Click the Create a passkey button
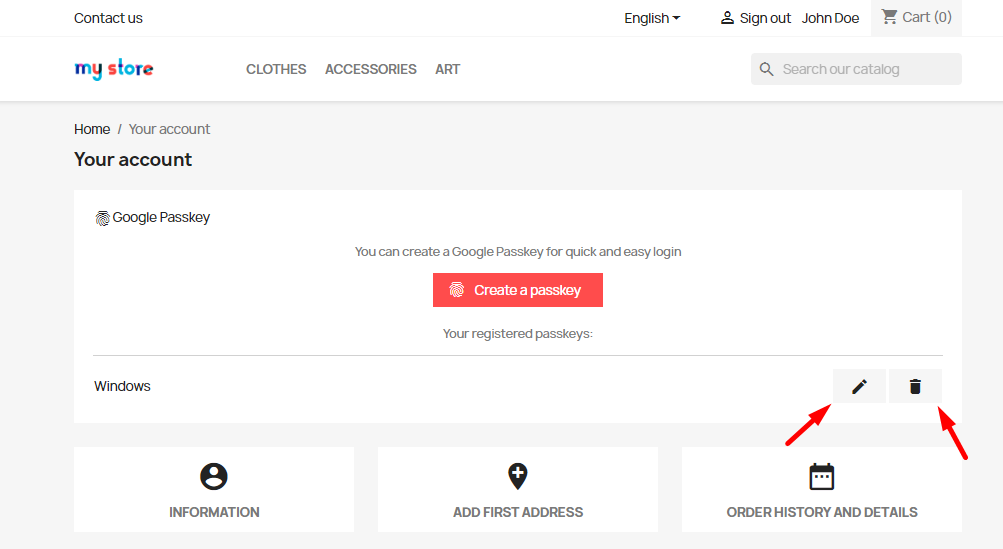This screenshot has width=1003, height=549. (517, 290)
